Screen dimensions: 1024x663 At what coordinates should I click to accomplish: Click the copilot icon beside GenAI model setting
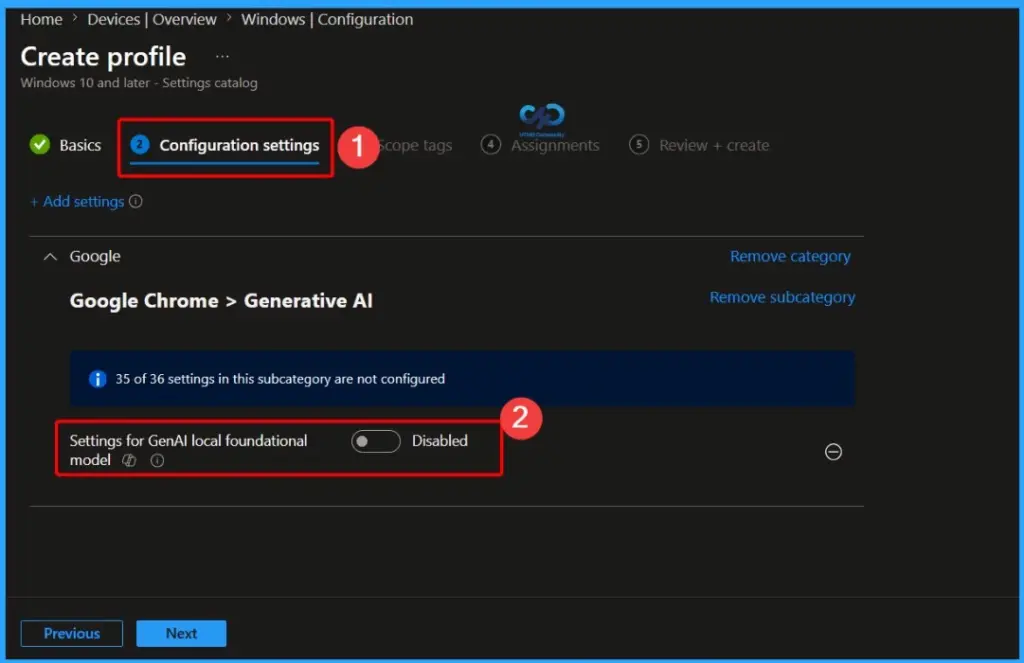(129, 461)
